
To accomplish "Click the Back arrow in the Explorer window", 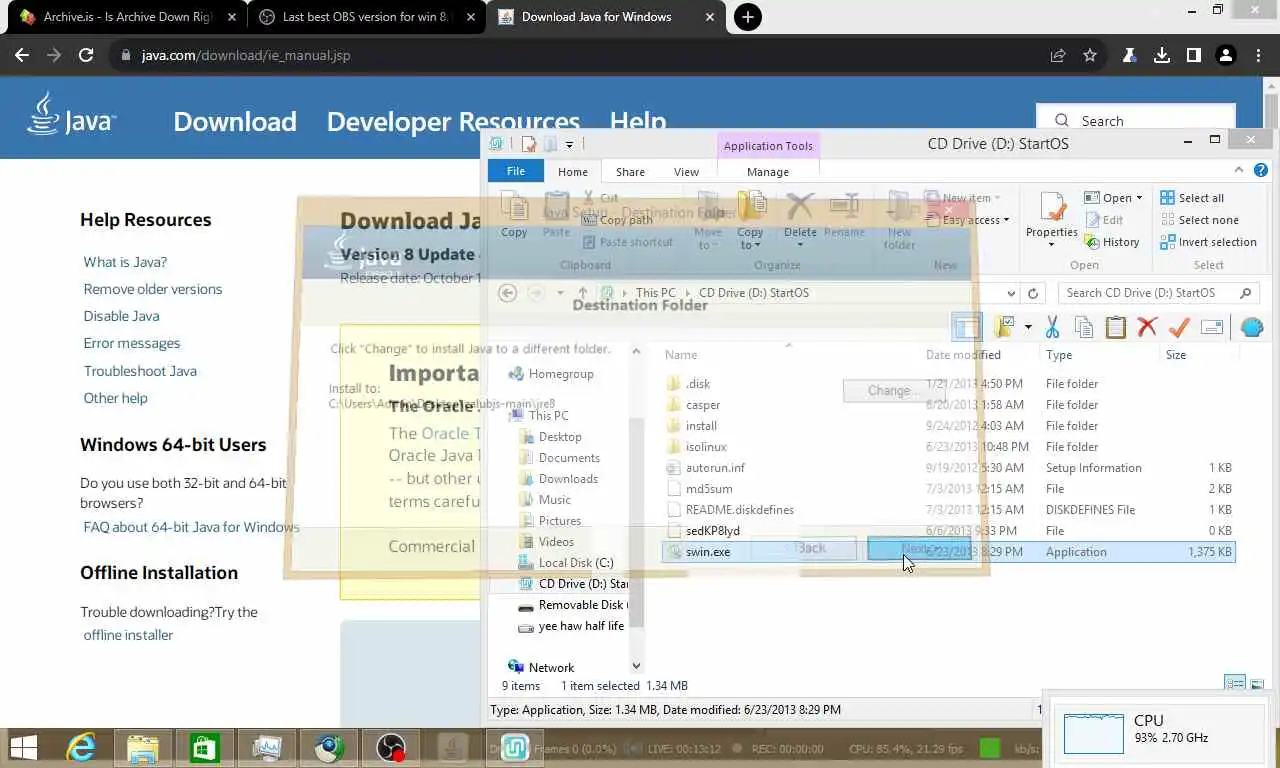I will 507,293.
